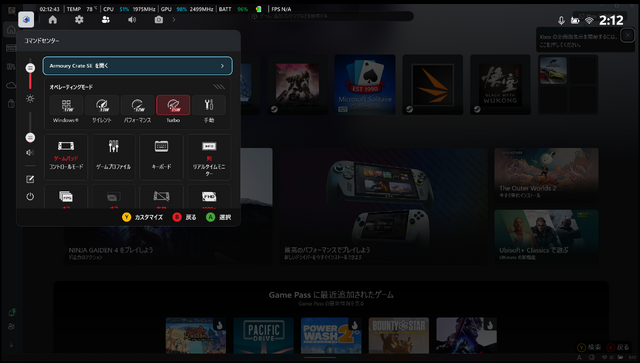Open PowerWash Simulator 2 thumbnail

click(x=331, y=336)
